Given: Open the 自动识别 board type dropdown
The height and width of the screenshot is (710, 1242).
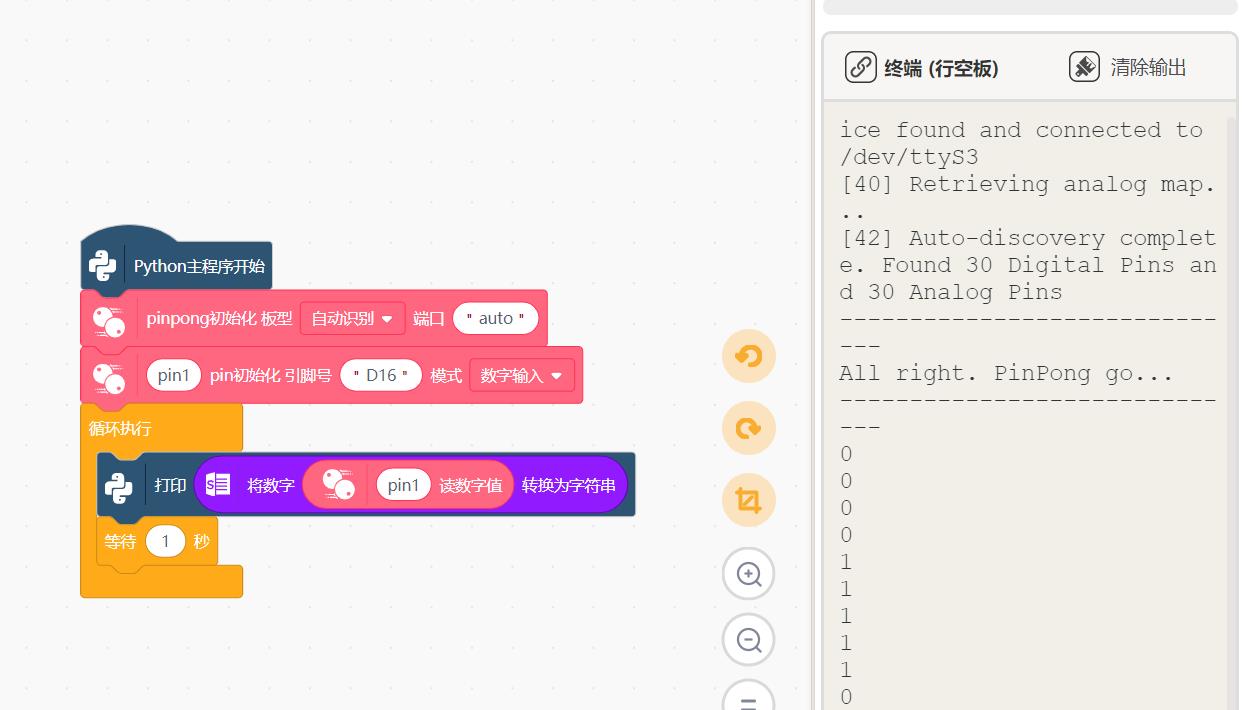Looking at the screenshot, I should [353, 318].
